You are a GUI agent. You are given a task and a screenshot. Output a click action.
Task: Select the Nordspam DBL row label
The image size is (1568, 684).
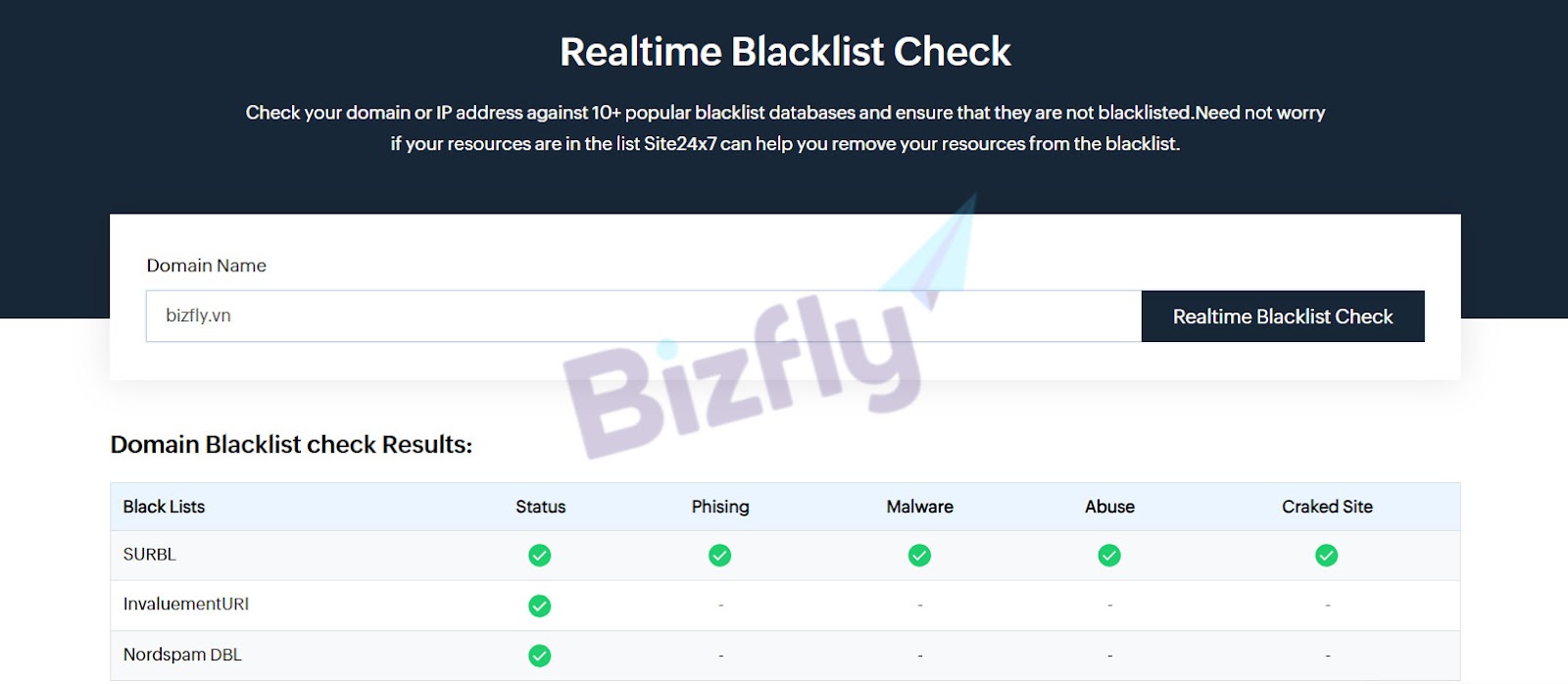click(x=182, y=655)
